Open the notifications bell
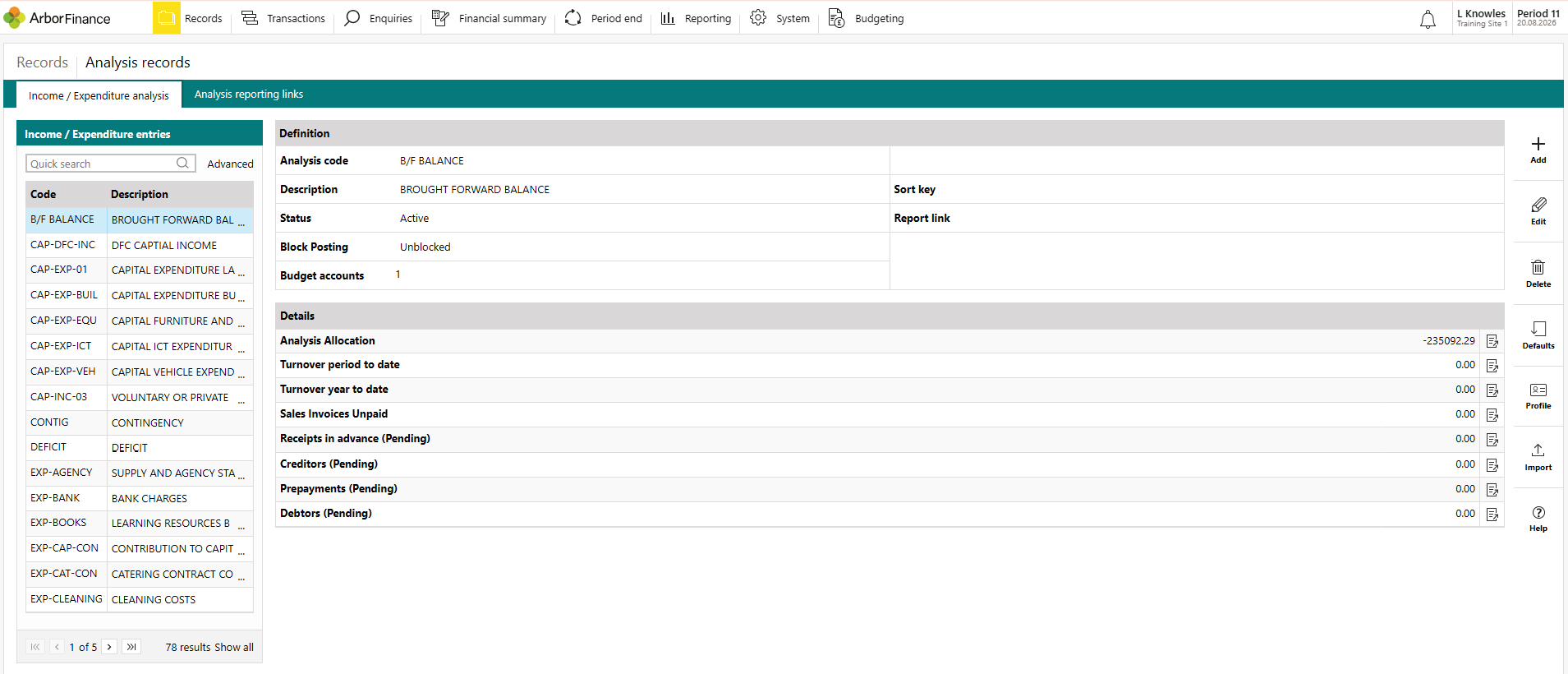 point(1428,19)
